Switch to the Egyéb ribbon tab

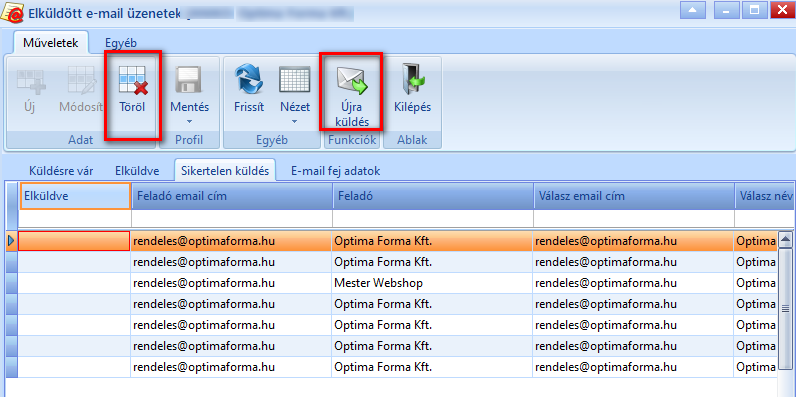[x=121, y=43]
